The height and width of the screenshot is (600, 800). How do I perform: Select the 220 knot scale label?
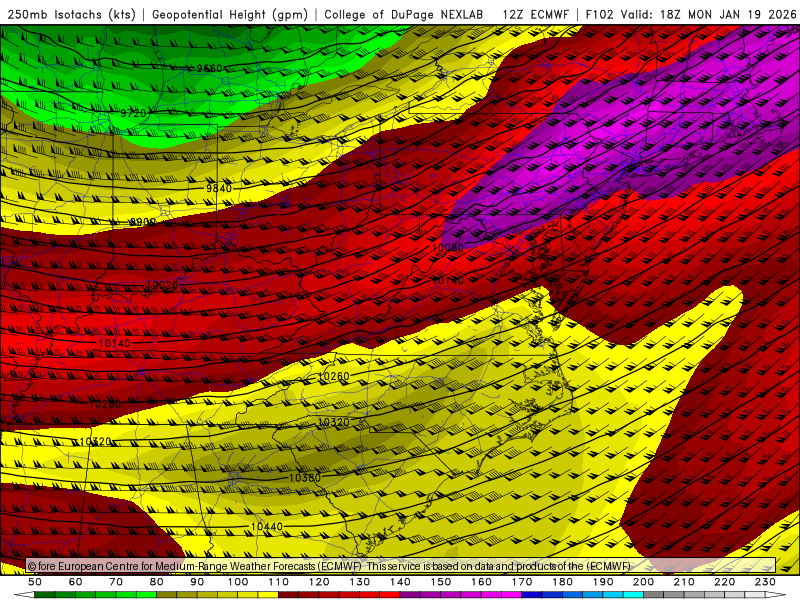(x=724, y=582)
